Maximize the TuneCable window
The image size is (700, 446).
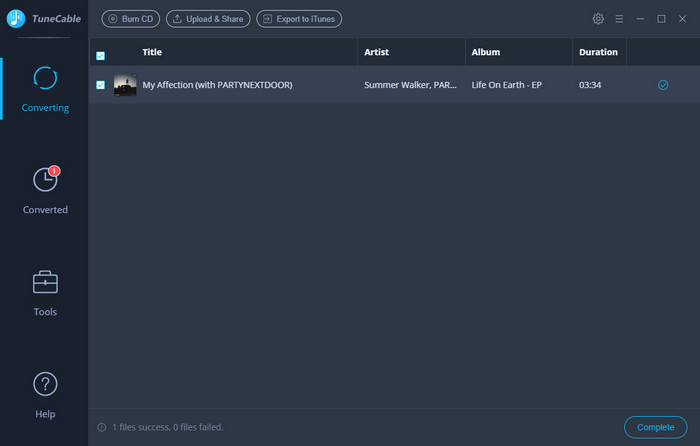coord(661,19)
